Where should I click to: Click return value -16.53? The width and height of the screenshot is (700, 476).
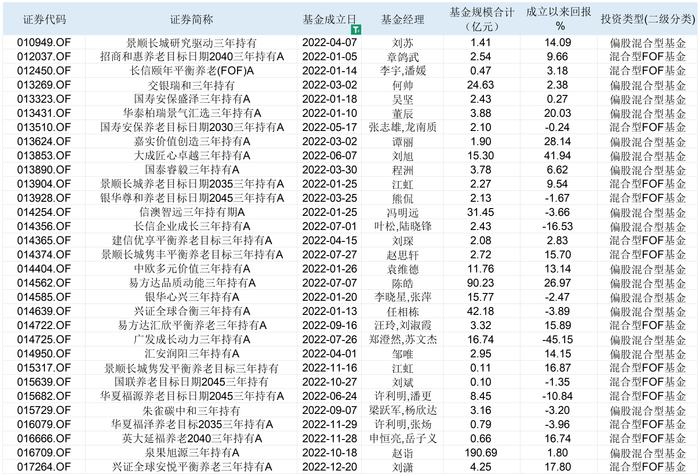[x=558, y=226]
